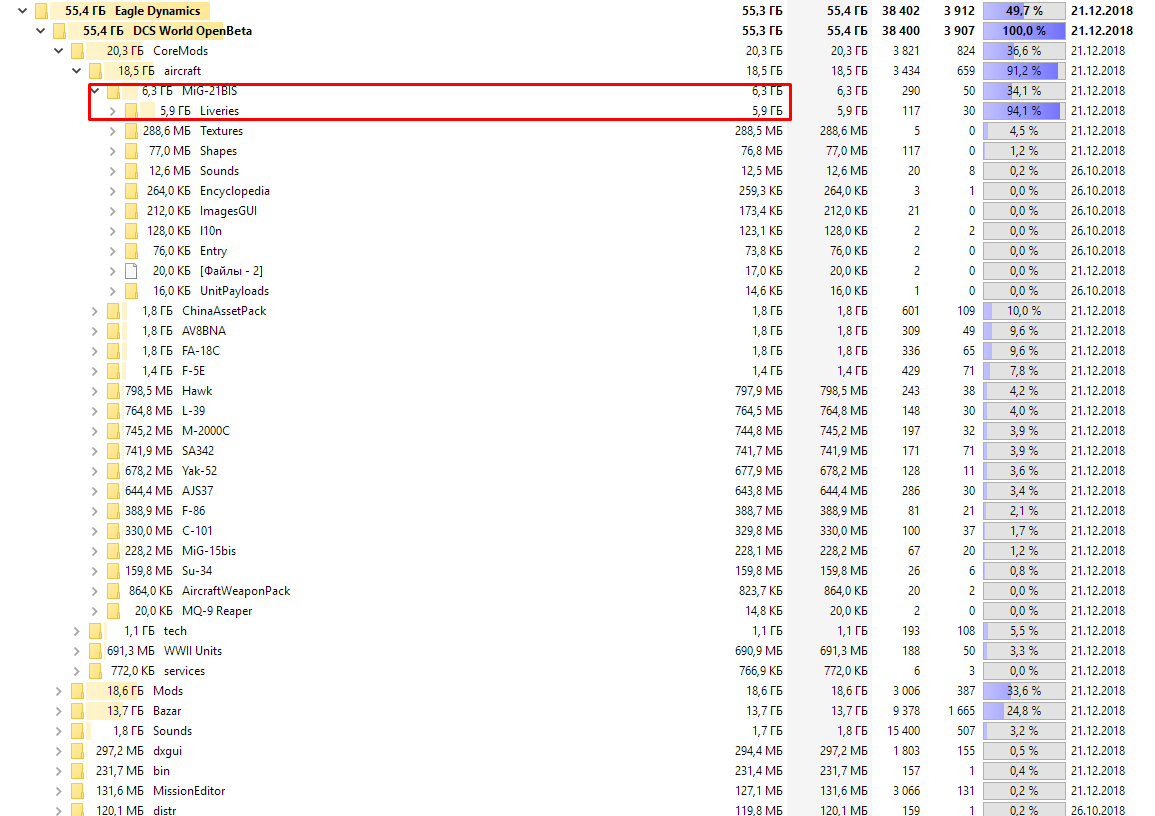This screenshot has height=816, width=1155.
Task: Expand the Mods folder
Action: (59, 691)
